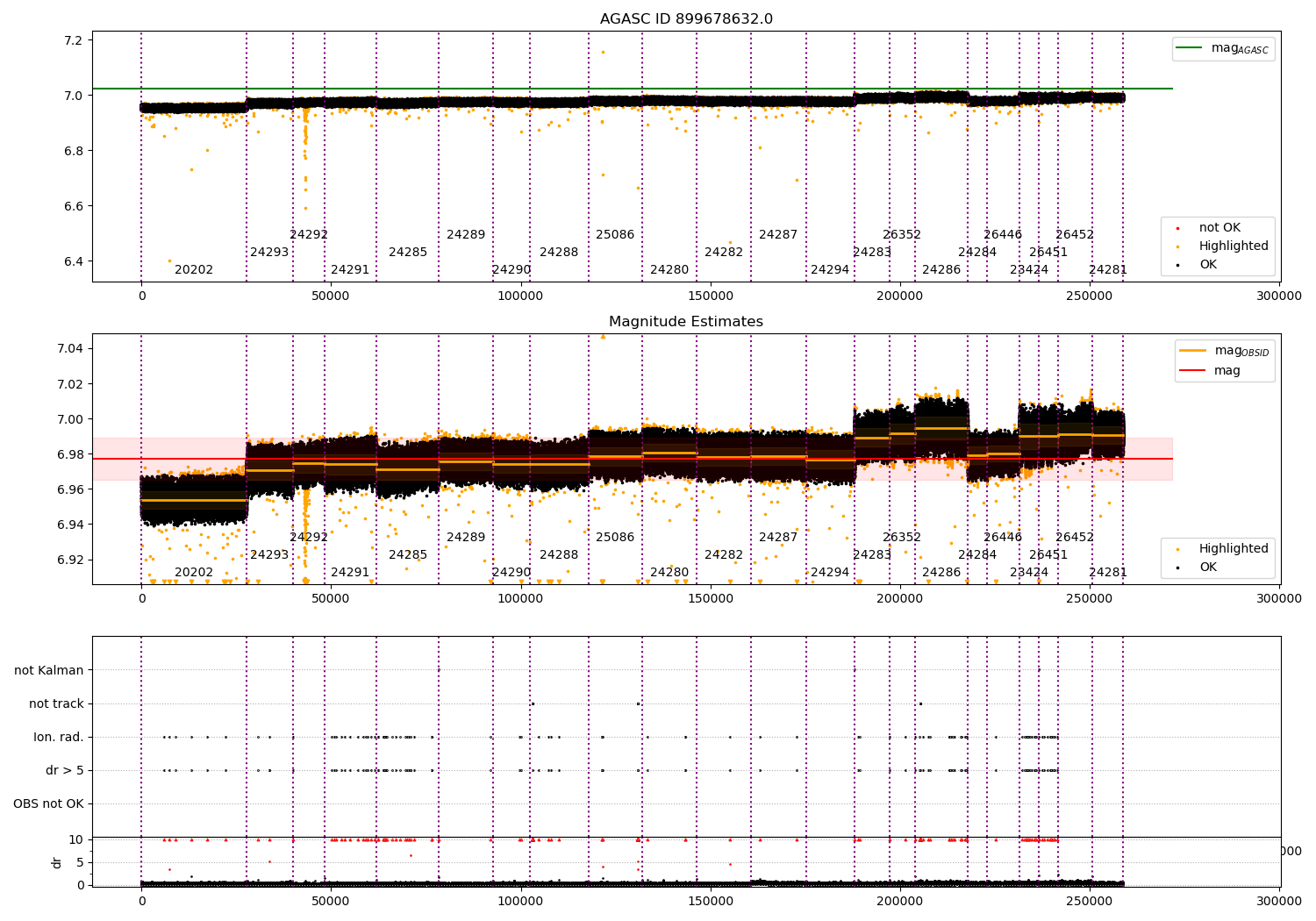Click obsid label 24288 in Magnitude Estimates plot

tap(559, 554)
